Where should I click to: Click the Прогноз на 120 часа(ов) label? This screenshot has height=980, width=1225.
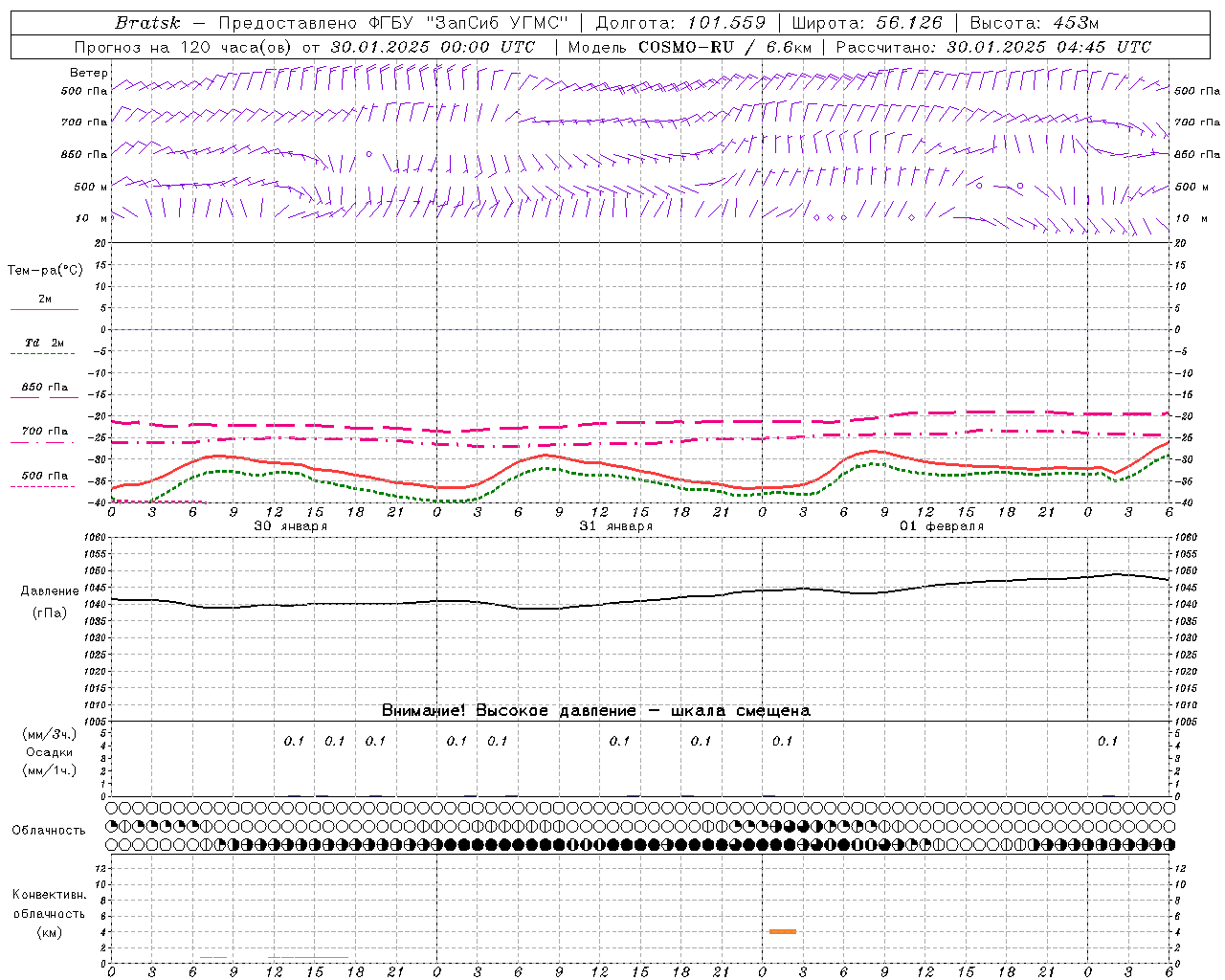pos(185,47)
